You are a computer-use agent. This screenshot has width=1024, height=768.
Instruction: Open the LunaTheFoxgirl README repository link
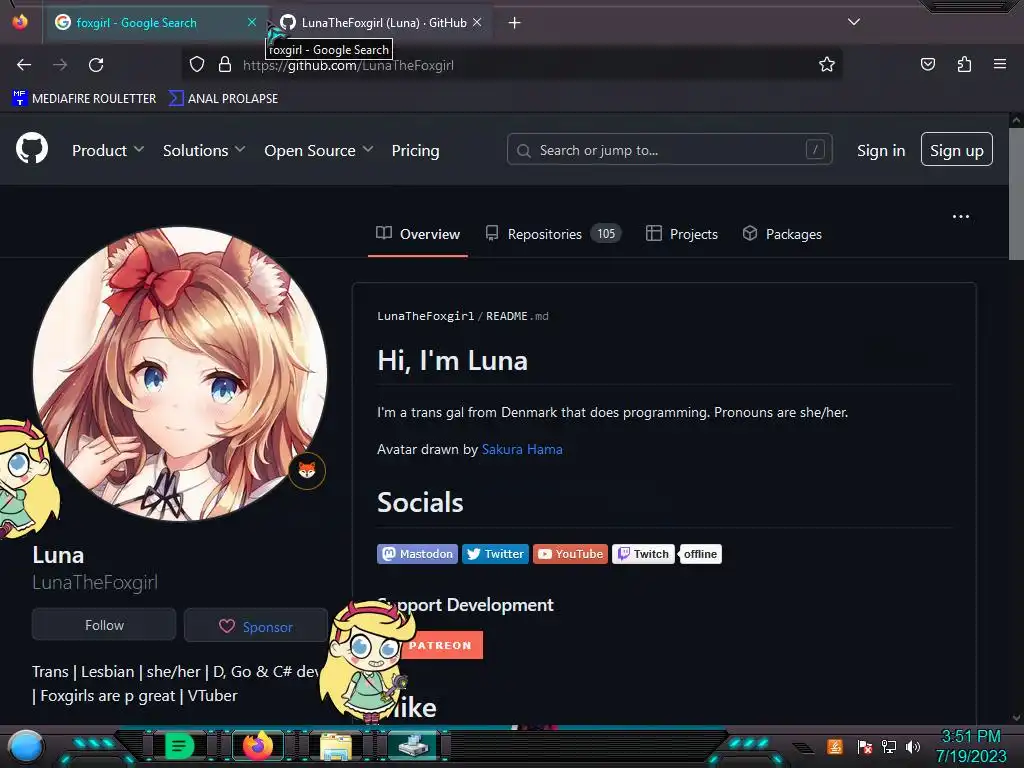point(426,316)
